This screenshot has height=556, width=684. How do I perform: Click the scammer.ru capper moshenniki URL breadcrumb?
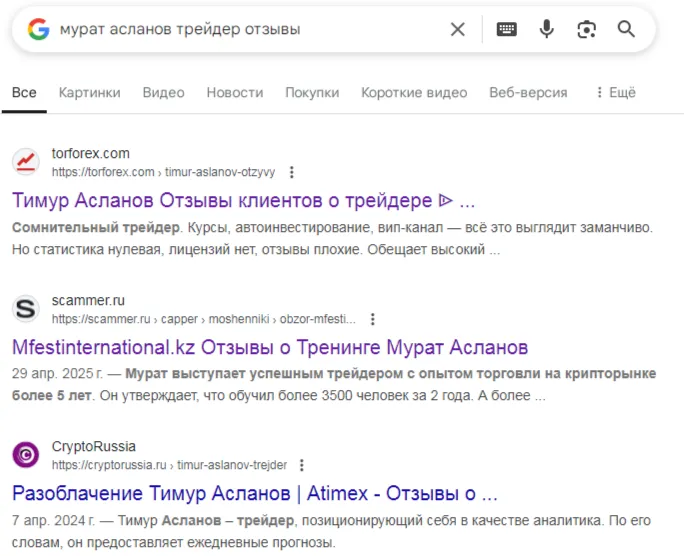(x=204, y=319)
